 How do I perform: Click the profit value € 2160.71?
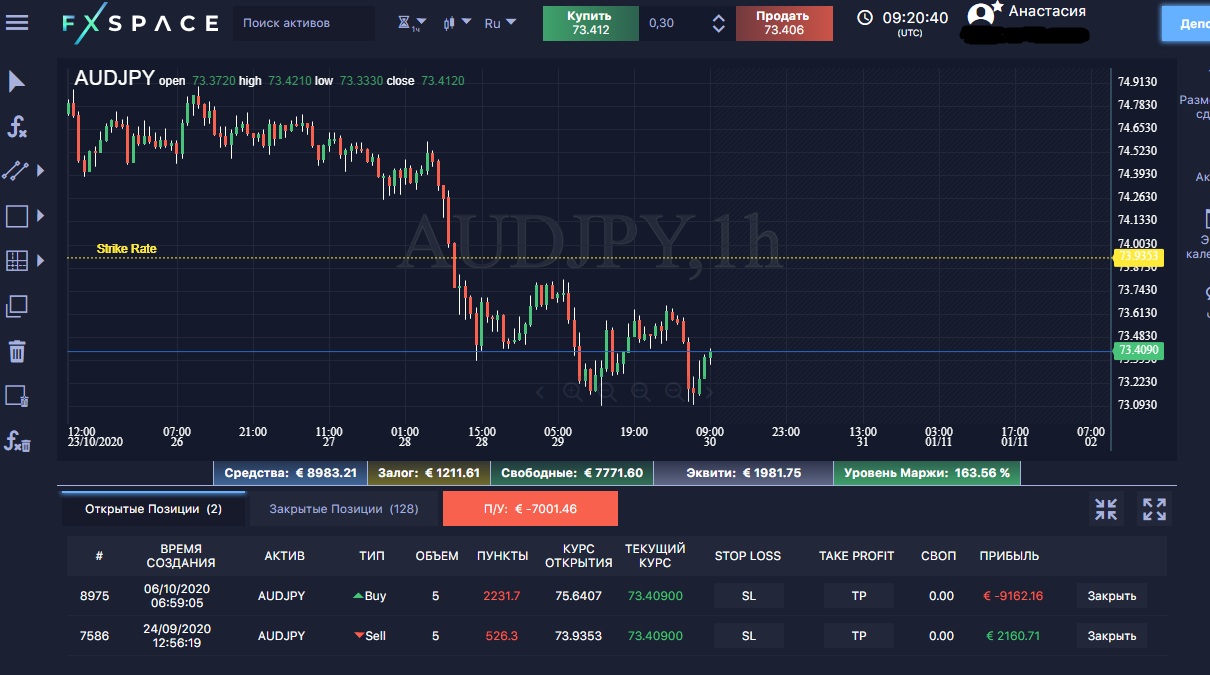(1013, 636)
